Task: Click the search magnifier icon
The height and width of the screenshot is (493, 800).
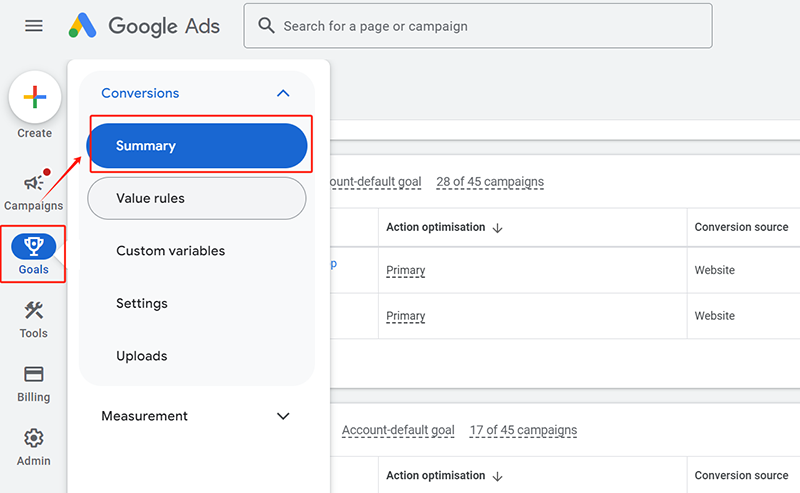Action: pos(266,26)
